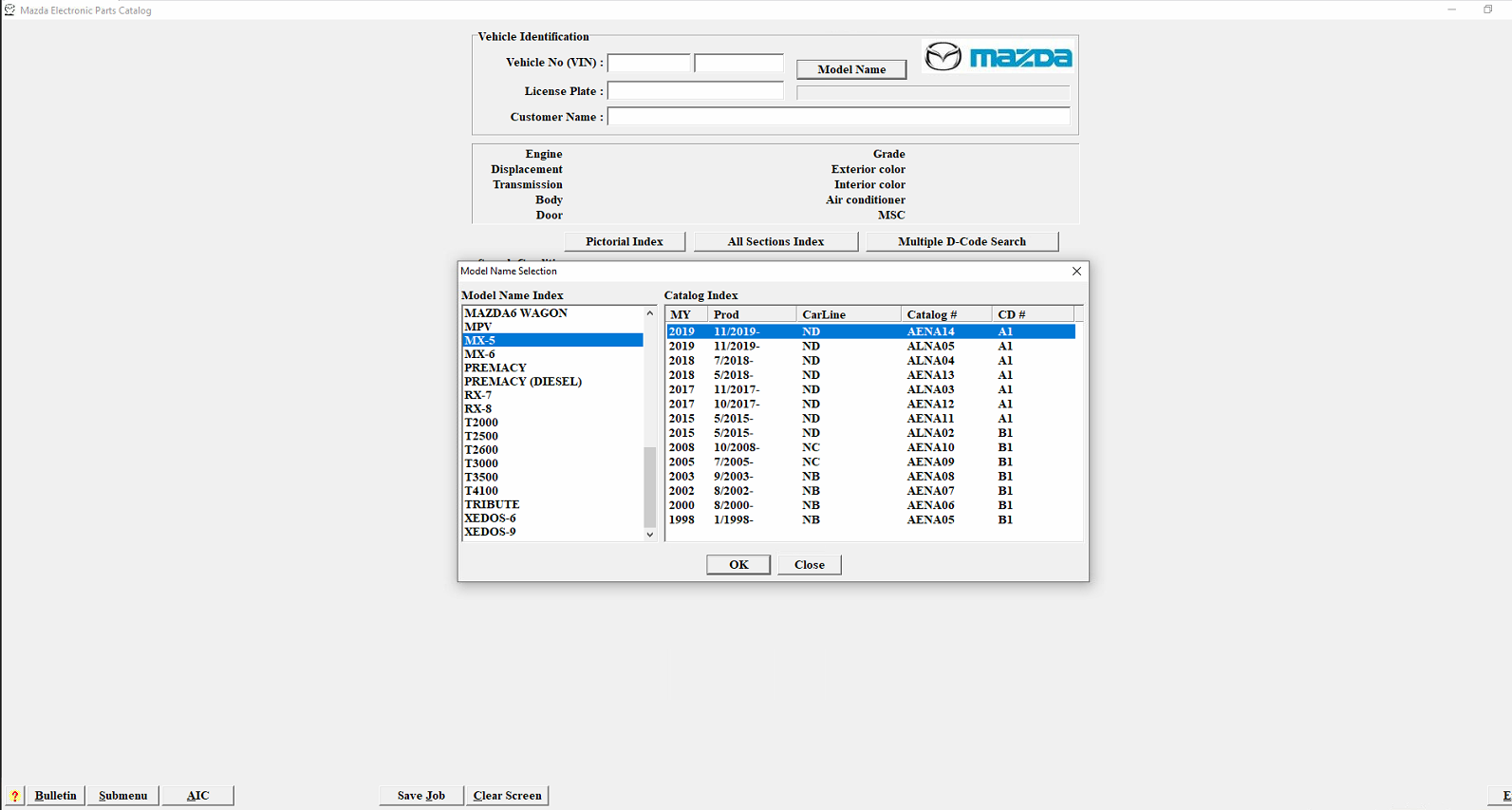Select catalog AENA10 for model year 2008
1512x810 pixels.
tap(868, 447)
